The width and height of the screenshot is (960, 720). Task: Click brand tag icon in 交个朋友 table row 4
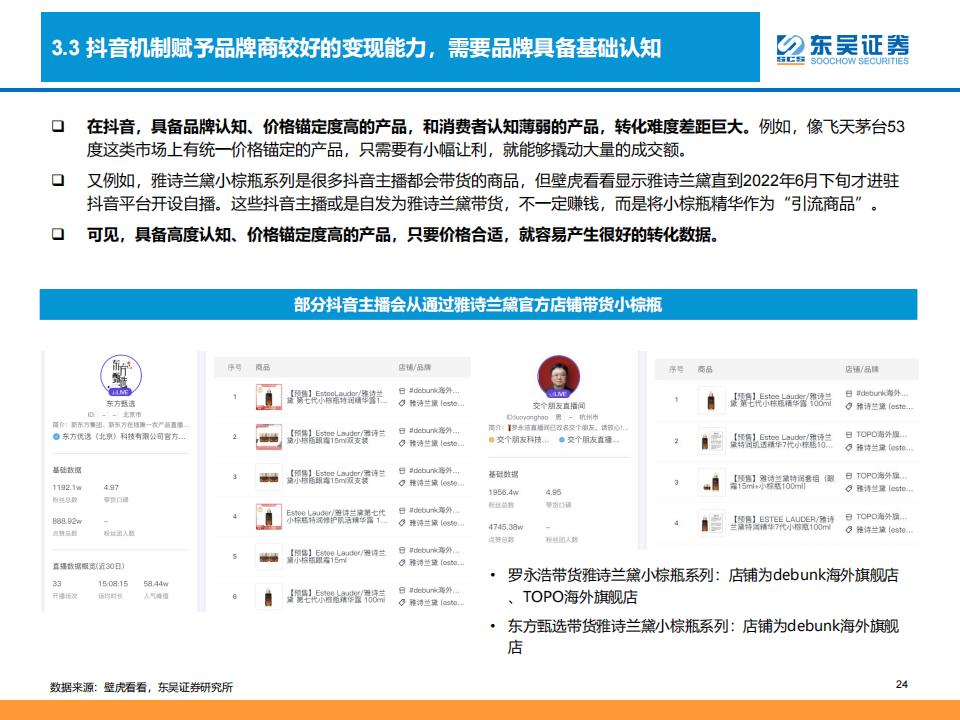click(849, 530)
